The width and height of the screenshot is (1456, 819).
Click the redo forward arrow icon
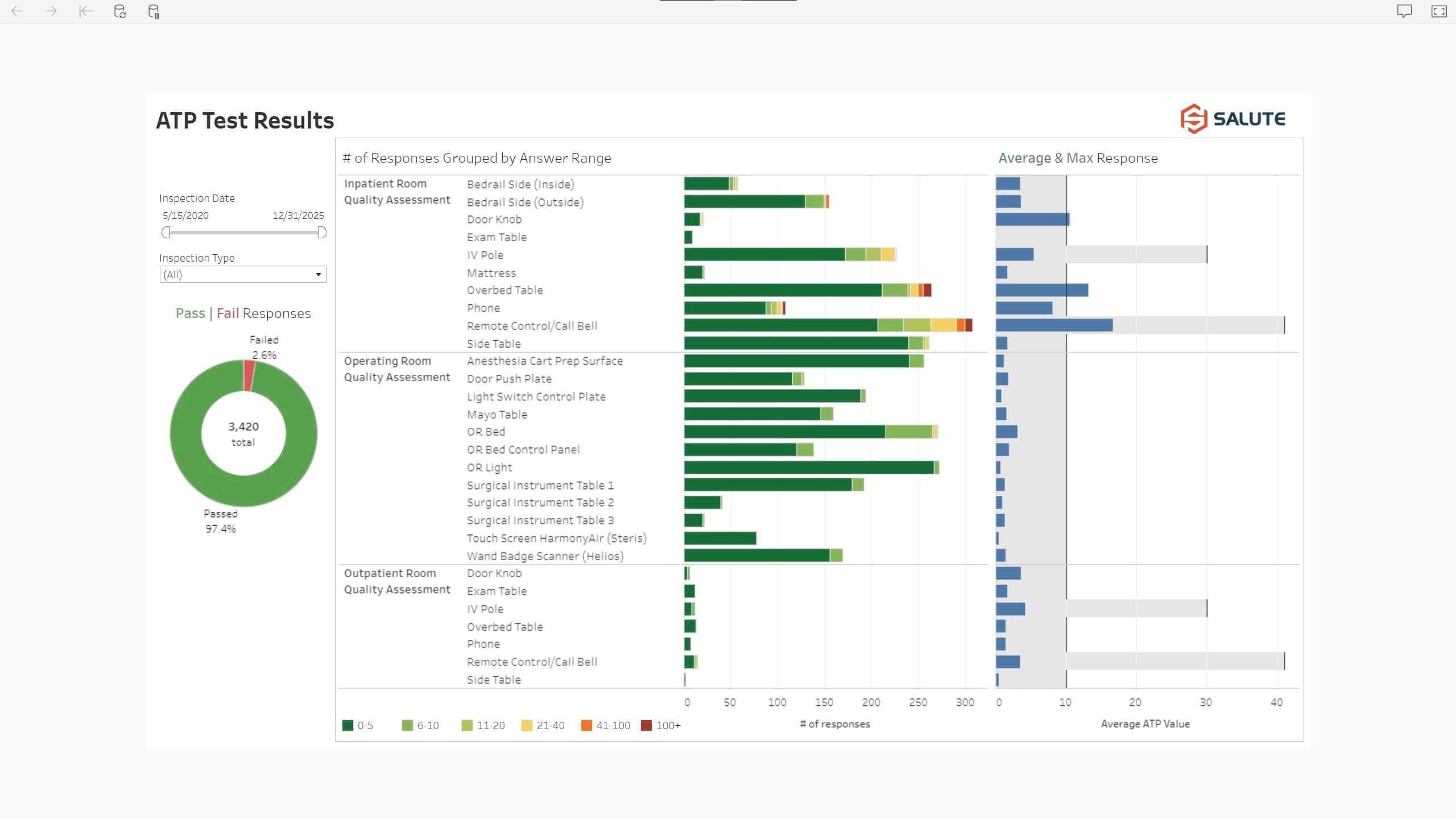51,11
